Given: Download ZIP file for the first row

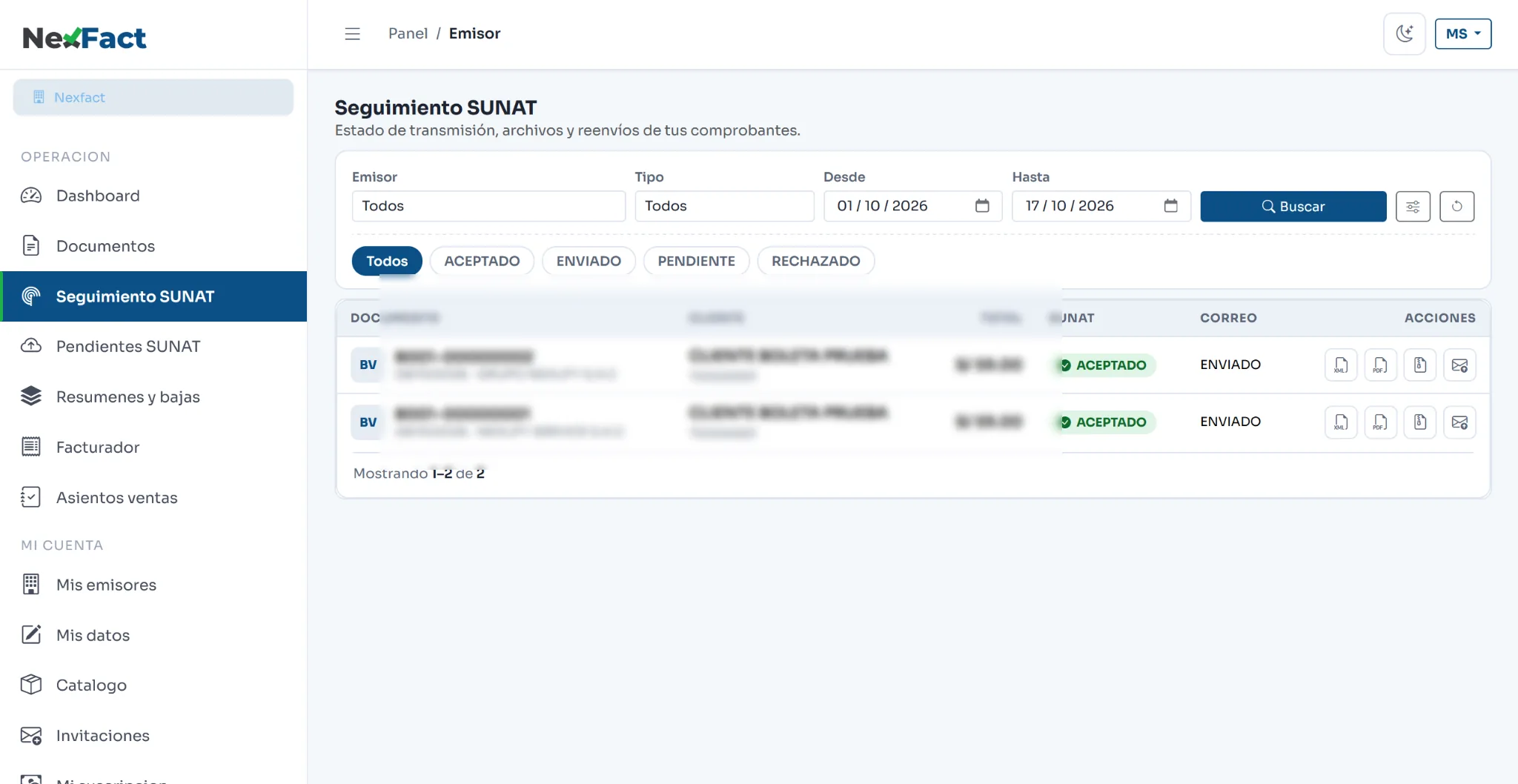Looking at the screenshot, I should point(1420,365).
